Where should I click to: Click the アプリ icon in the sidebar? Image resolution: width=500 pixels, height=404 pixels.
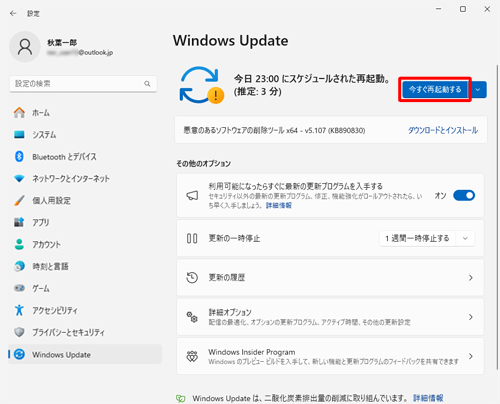pyautogui.click(x=19, y=222)
